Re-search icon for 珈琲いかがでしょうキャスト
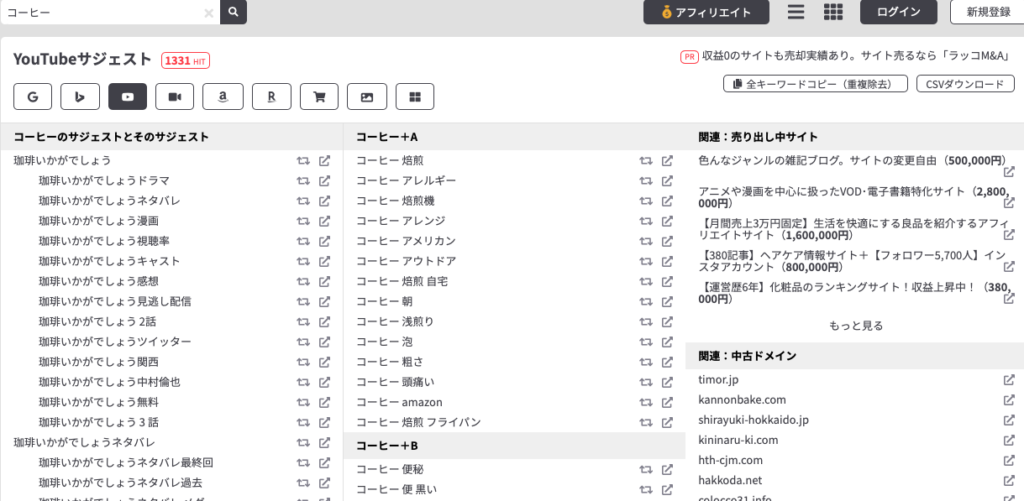 click(303, 261)
